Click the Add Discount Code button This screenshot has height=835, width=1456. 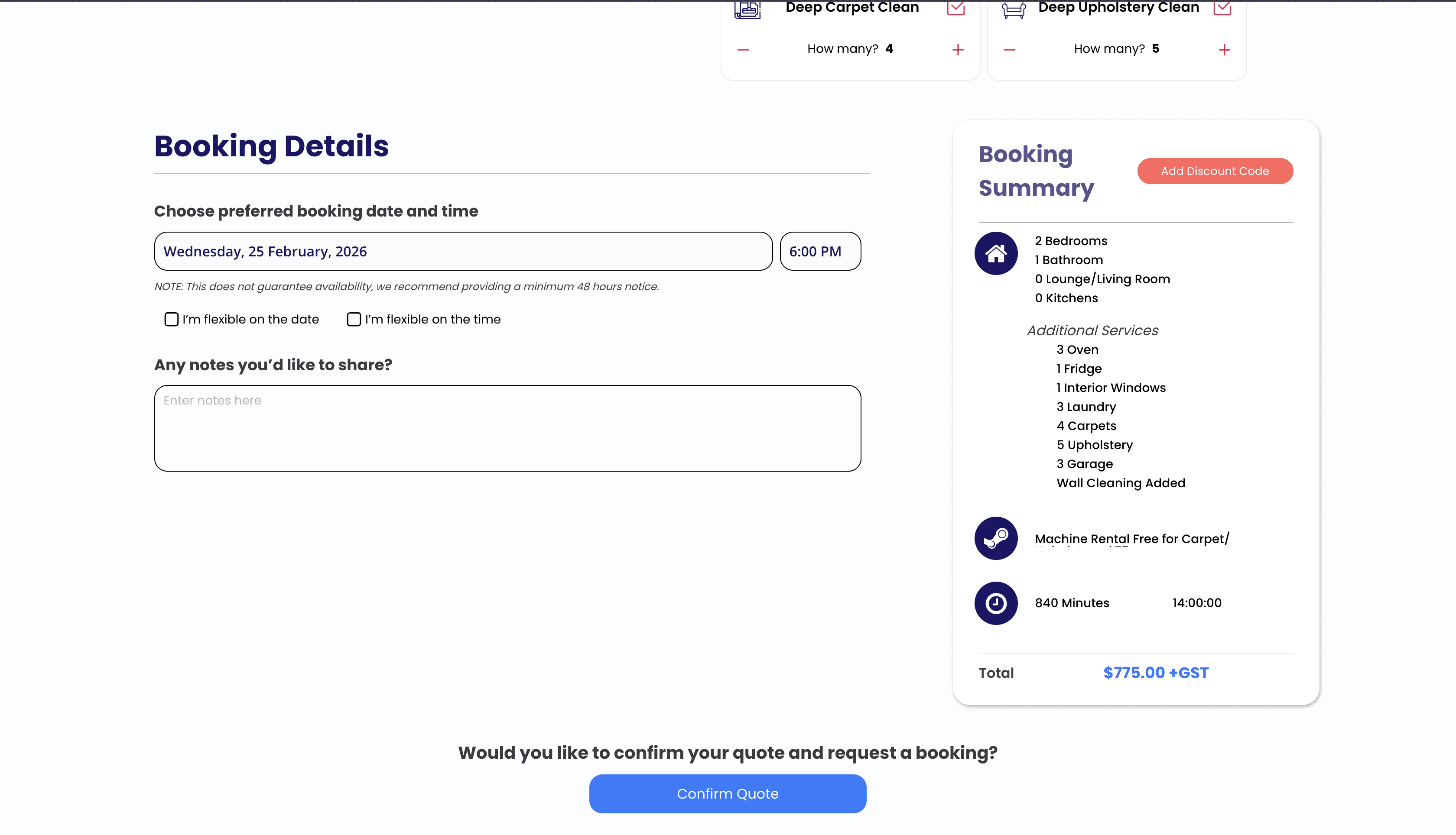click(x=1215, y=171)
